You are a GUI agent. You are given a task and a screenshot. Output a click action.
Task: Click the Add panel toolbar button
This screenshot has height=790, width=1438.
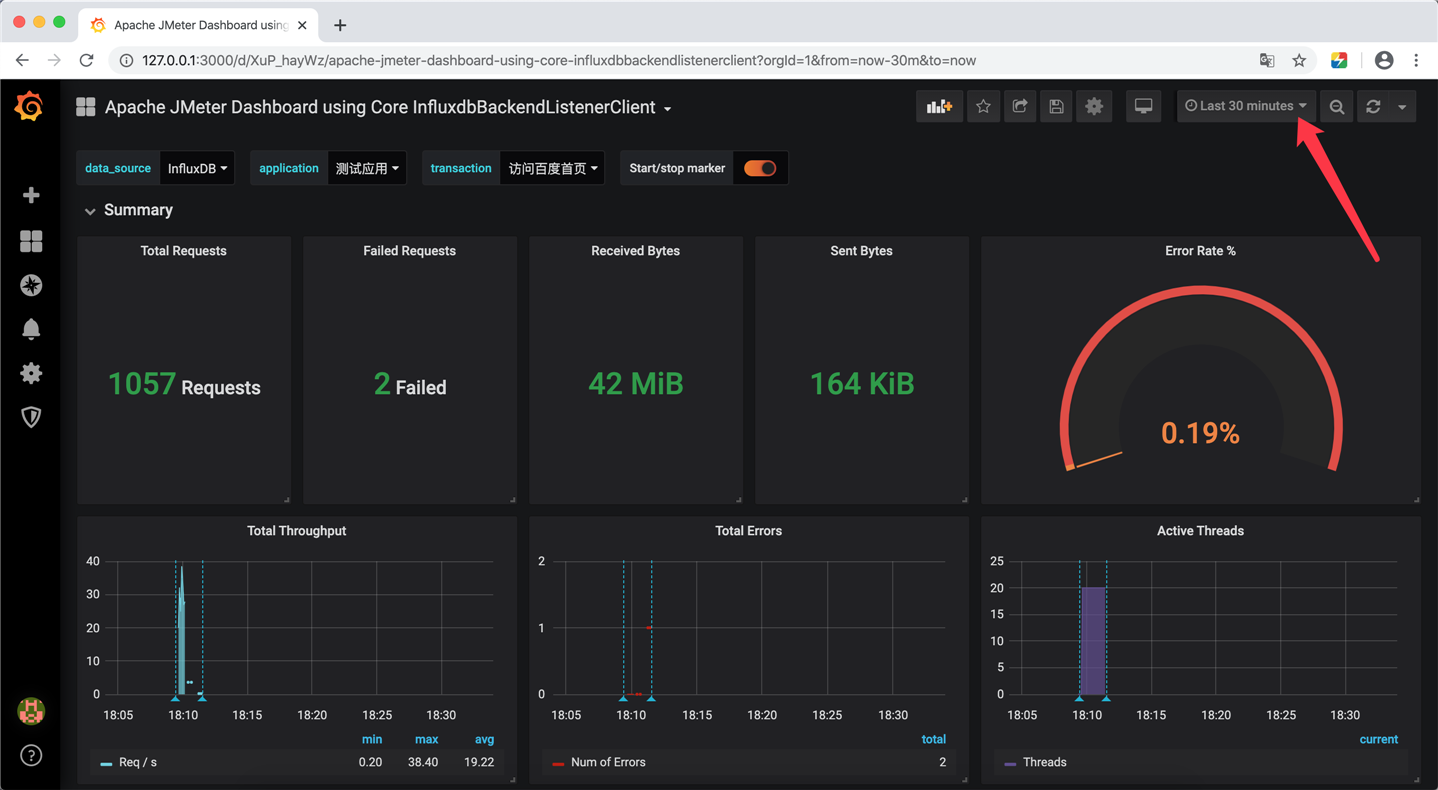coord(939,106)
